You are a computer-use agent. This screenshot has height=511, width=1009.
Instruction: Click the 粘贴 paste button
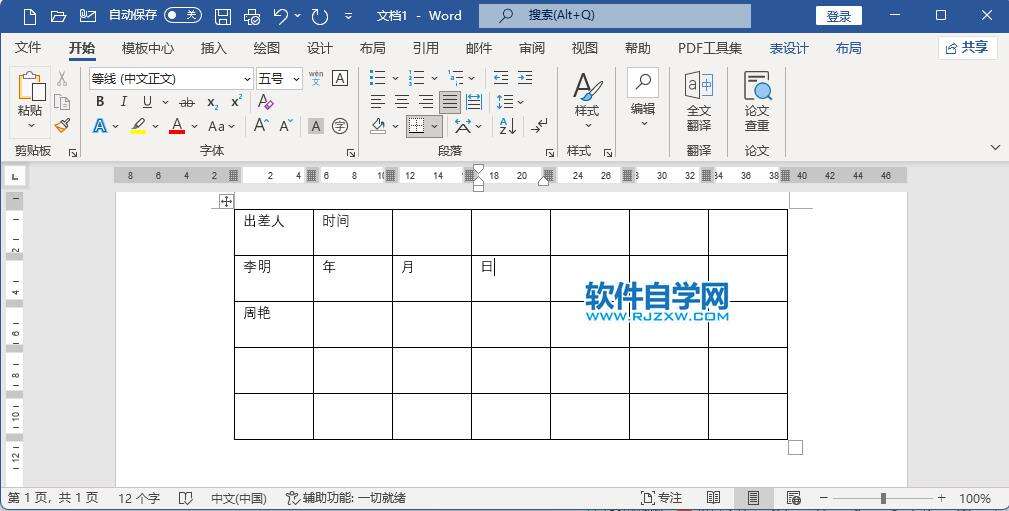pyautogui.click(x=30, y=102)
